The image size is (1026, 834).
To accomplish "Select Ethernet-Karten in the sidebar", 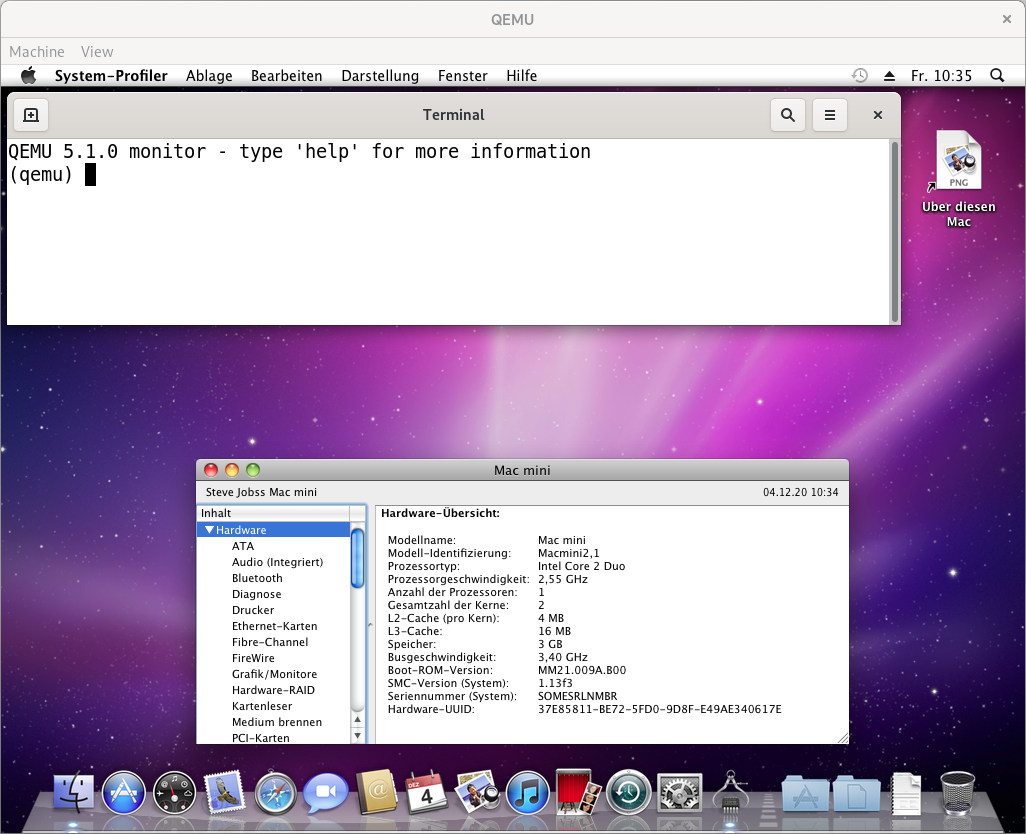I will [274, 626].
